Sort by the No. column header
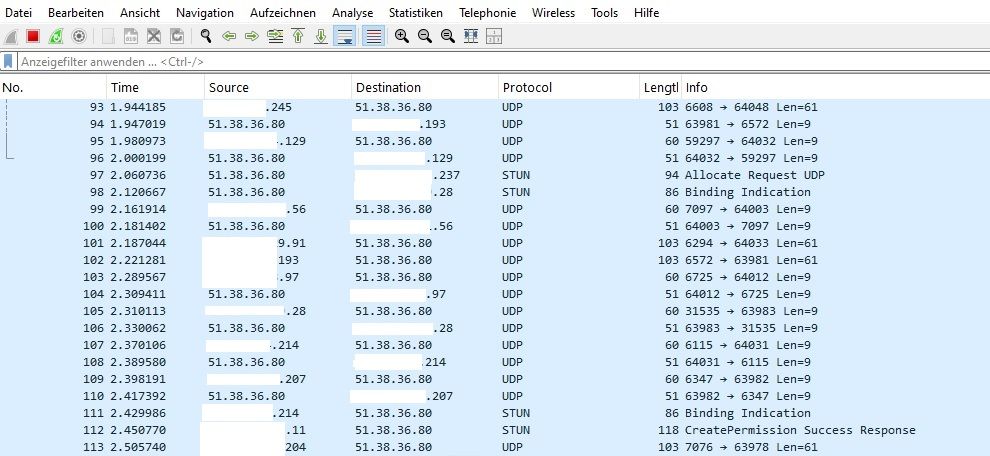This screenshot has width=990, height=456. (x=53, y=88)
